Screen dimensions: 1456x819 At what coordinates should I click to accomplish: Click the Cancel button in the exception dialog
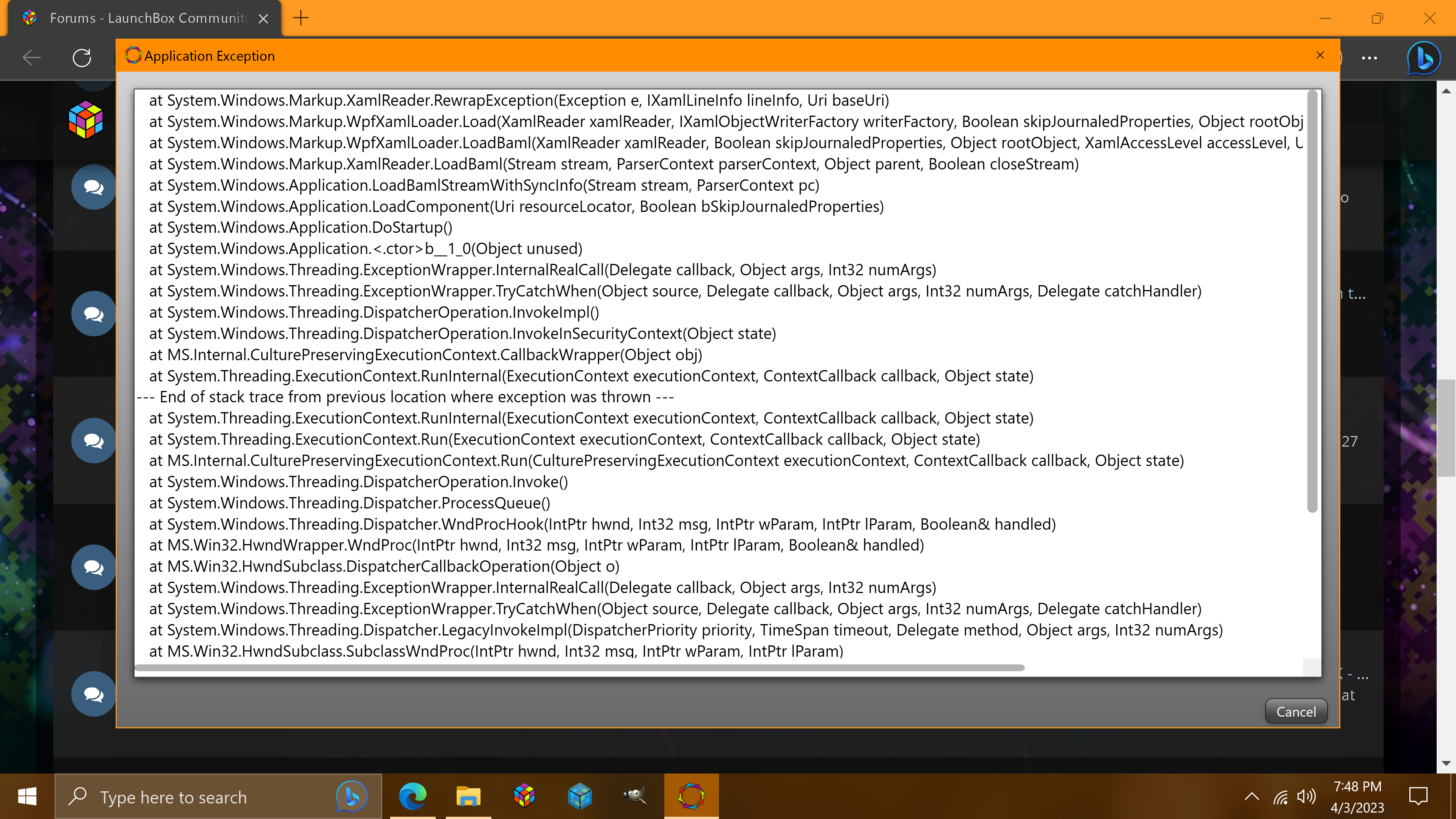(1296, 712)
